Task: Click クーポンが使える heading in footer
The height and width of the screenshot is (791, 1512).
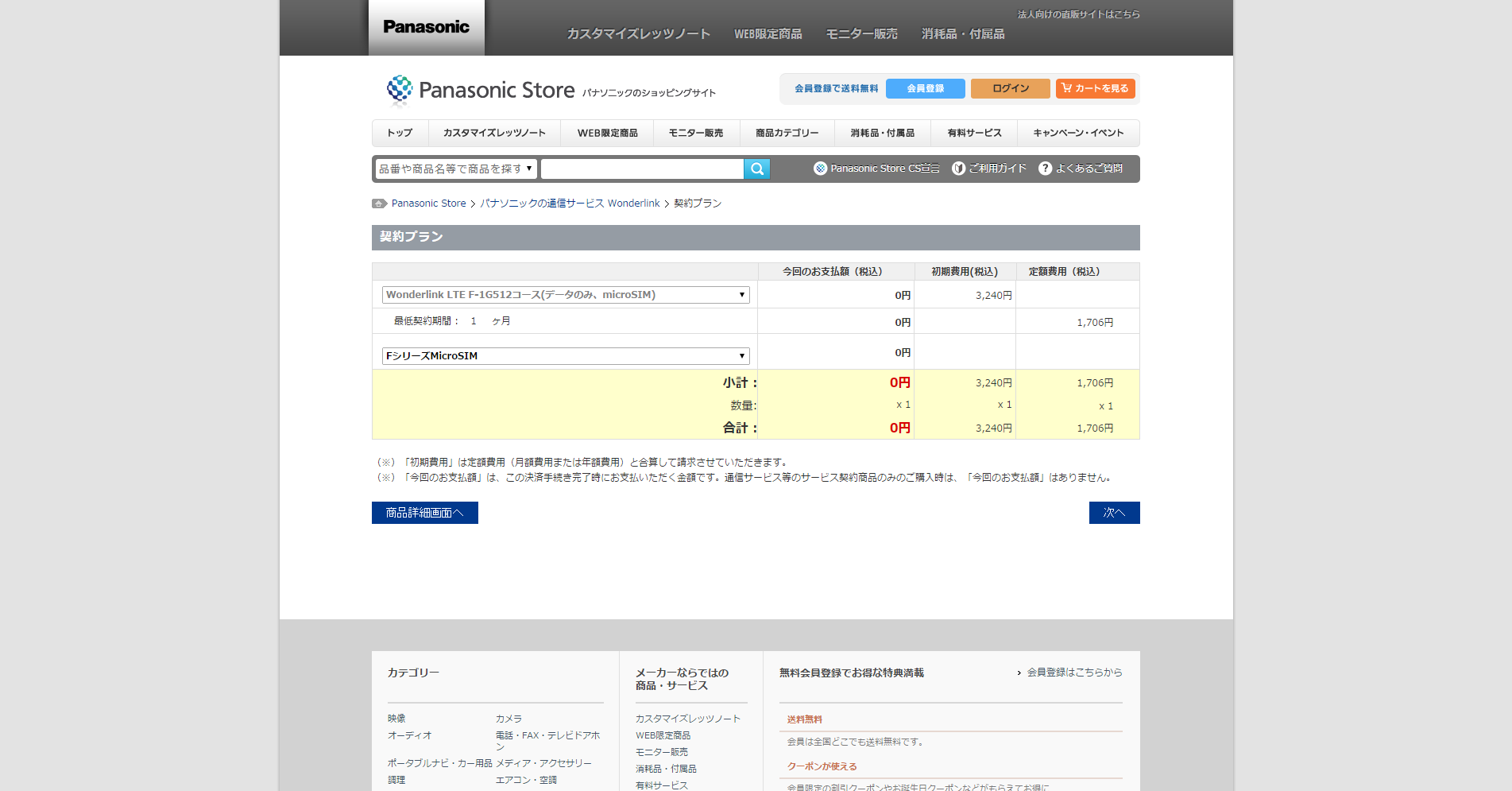Action: coord(822,766)
